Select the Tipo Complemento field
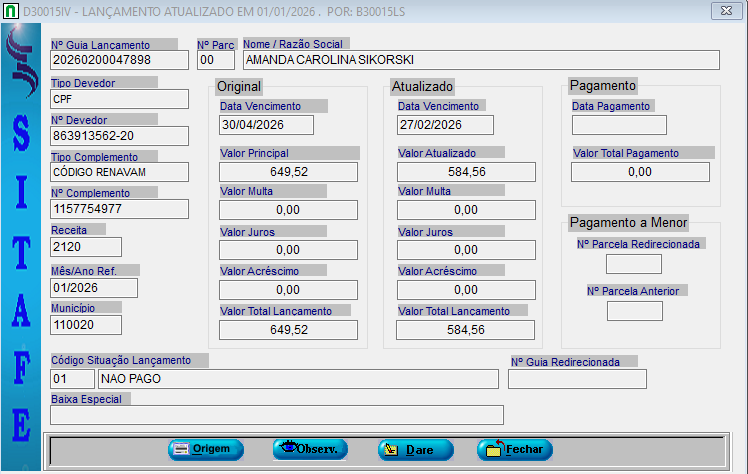 [x=119, y=172]
